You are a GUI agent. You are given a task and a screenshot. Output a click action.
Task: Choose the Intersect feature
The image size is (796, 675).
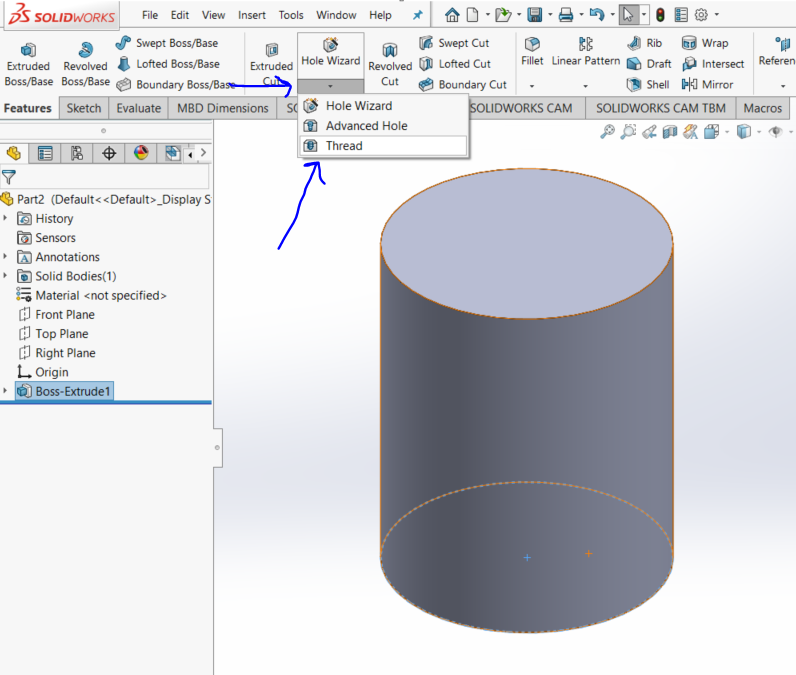tap(713, 64)
